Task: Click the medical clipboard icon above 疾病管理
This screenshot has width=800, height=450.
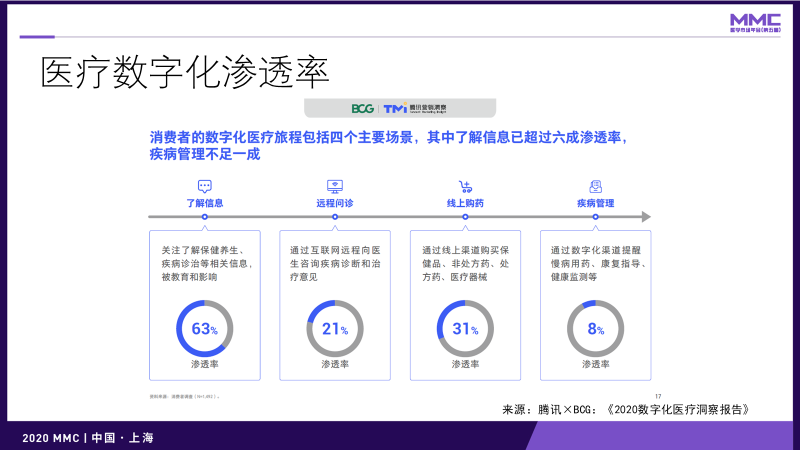Action: click(595, 186)
